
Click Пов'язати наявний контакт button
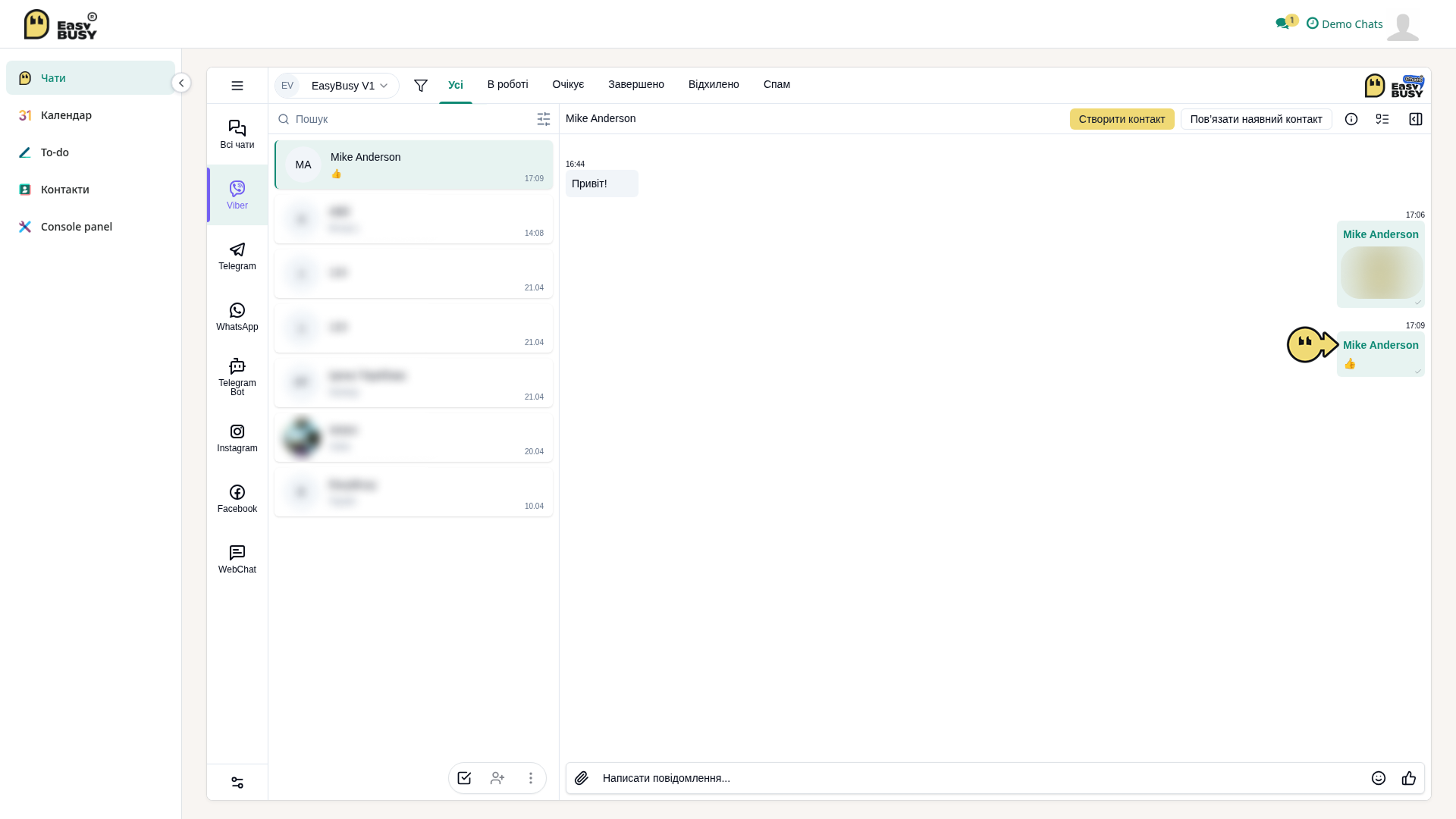pos(1257,119)
